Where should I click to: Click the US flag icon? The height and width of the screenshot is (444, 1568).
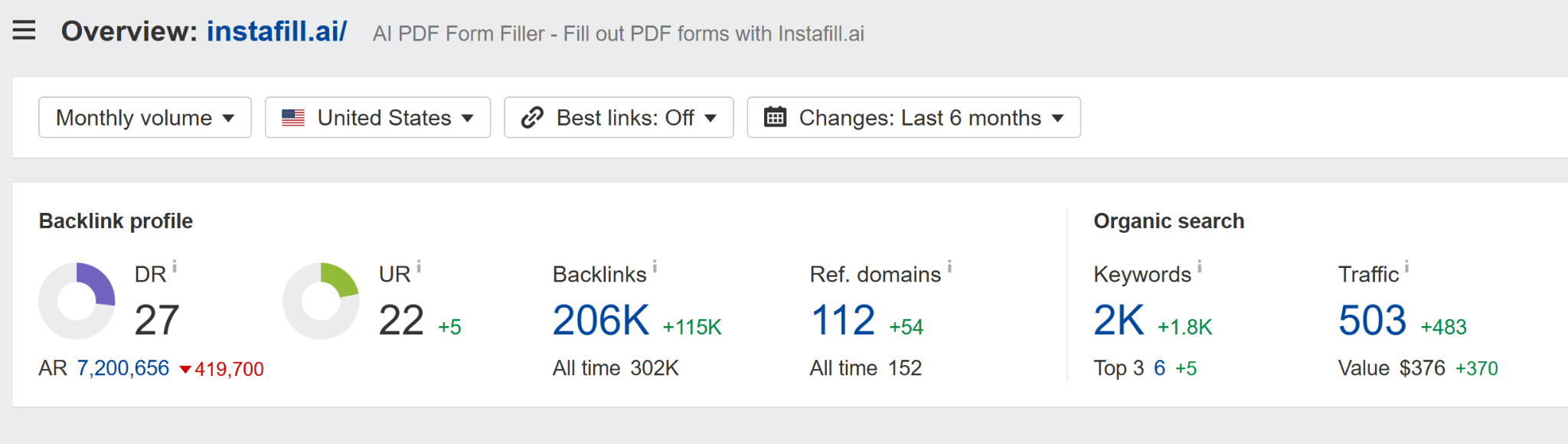tap(293, 118)
